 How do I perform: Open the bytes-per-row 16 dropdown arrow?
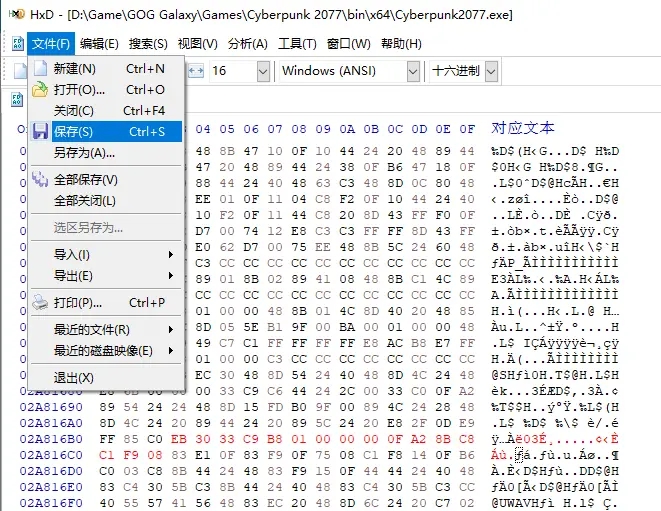click(x=263, y=71)
